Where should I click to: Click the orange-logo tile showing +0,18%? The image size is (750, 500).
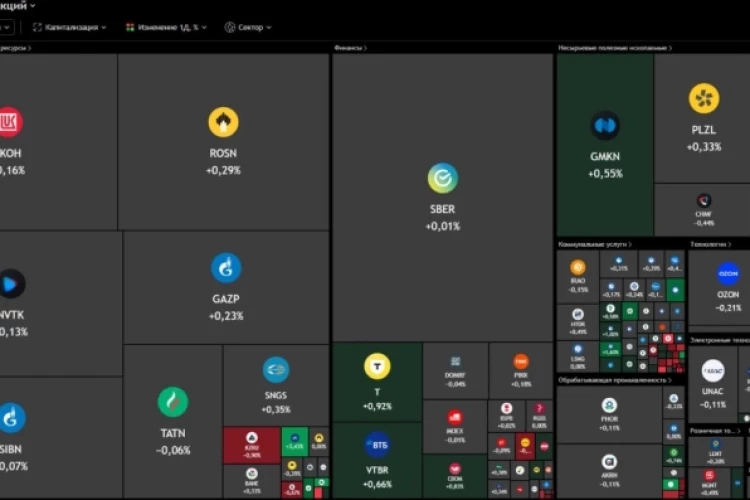(521, 371)
